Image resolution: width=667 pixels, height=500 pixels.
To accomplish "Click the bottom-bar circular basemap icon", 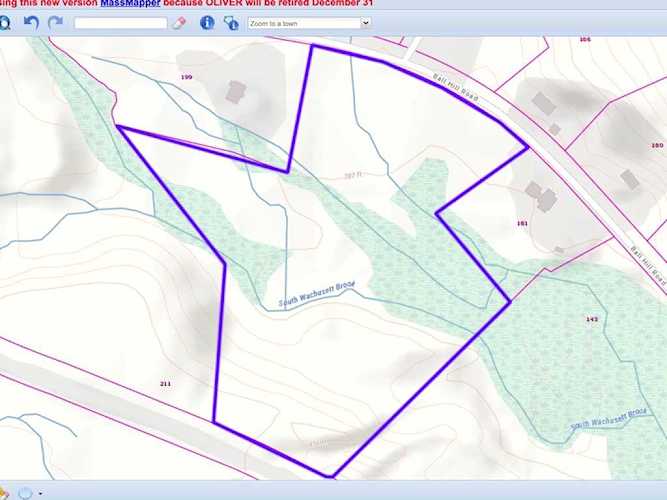I will pos(25,493).
